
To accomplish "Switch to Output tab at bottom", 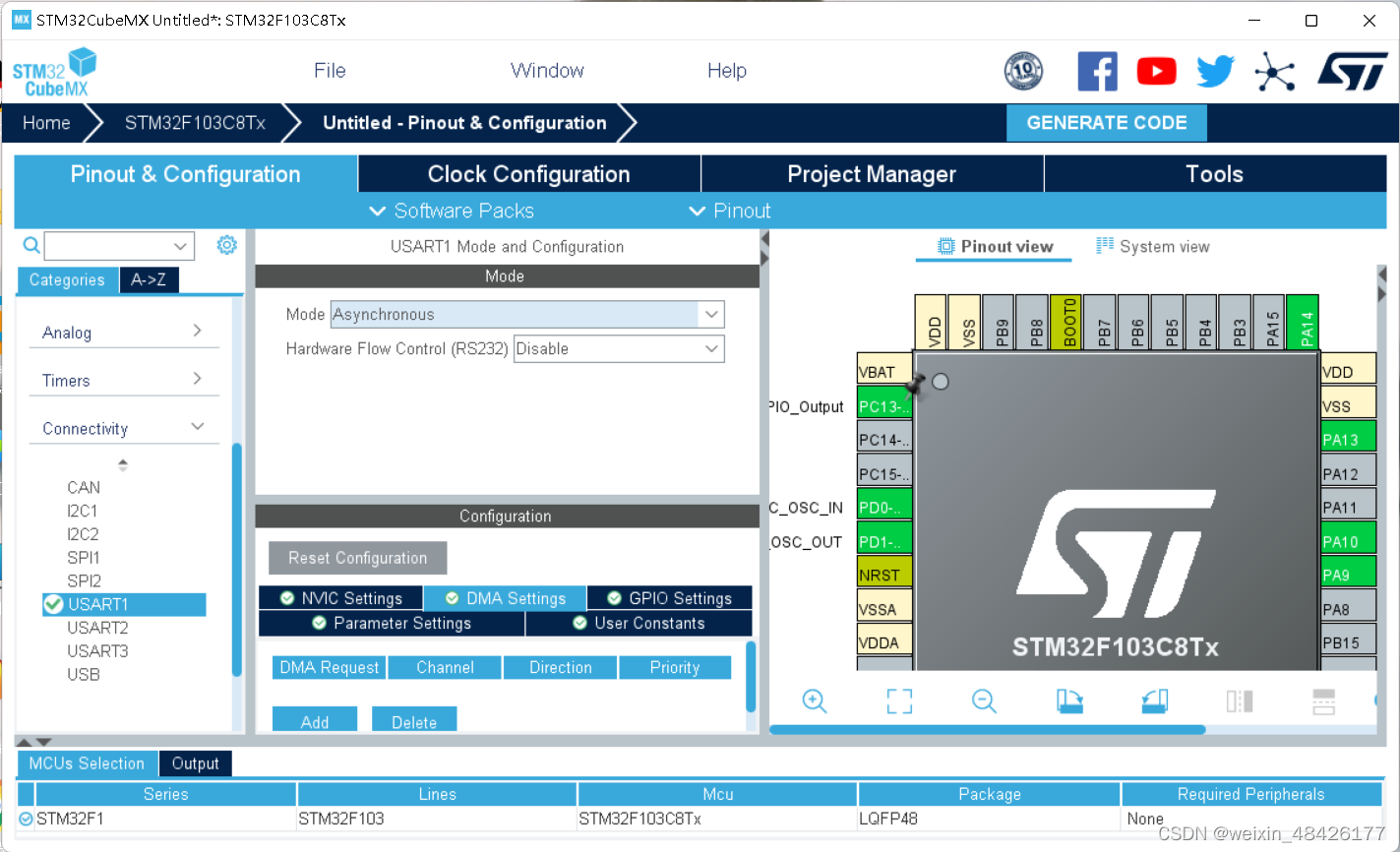I will point(195,763).
